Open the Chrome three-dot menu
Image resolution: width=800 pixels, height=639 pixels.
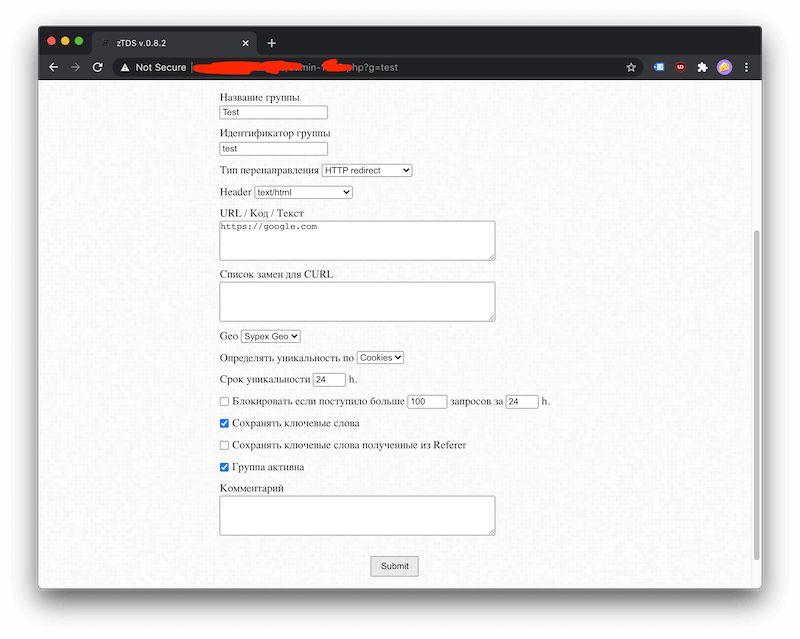point(746,67)
